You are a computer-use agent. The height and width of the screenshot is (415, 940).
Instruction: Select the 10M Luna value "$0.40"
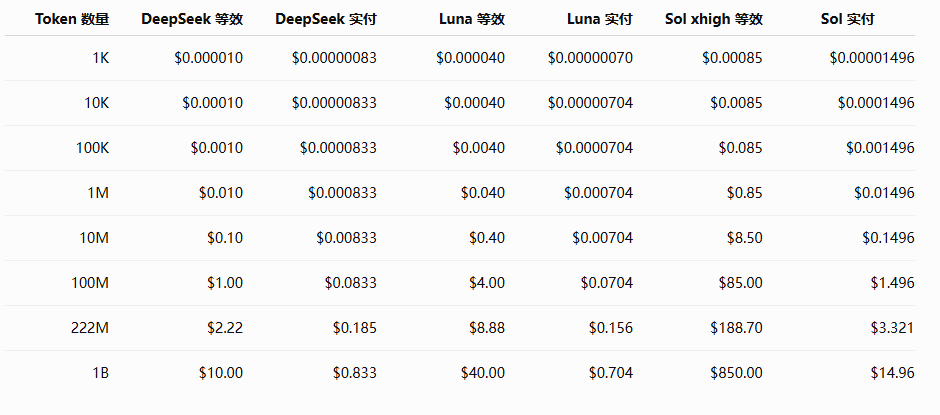pyautogui.click(x=487, y=238)
